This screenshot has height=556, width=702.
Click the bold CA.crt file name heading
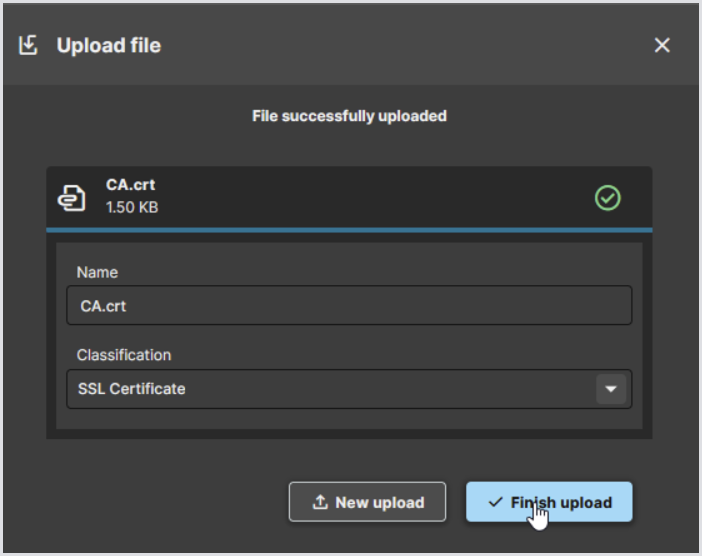(x=130, y=185)
